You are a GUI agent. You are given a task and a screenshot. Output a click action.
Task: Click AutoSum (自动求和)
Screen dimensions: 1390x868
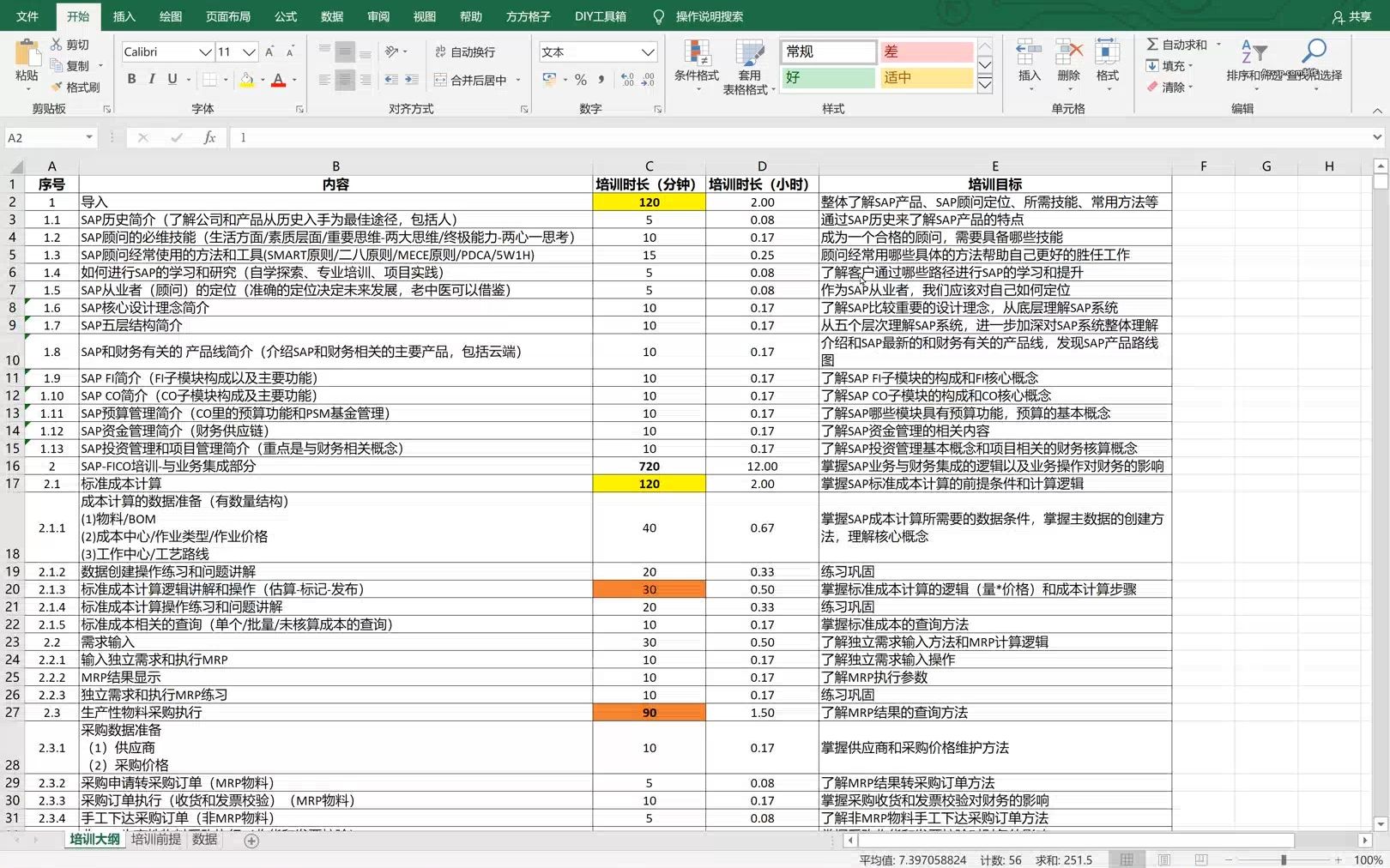coord(1177,45)
